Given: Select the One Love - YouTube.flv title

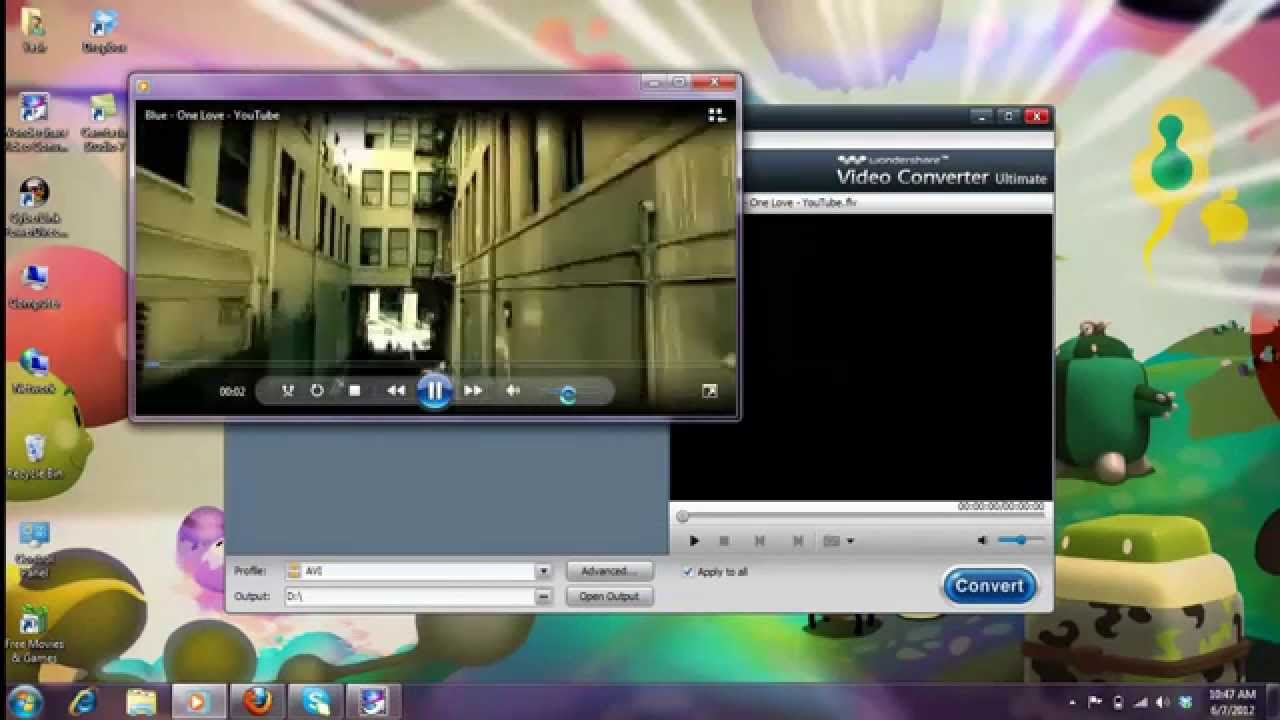Looking at the screenshot, I should tap(803, 203).
